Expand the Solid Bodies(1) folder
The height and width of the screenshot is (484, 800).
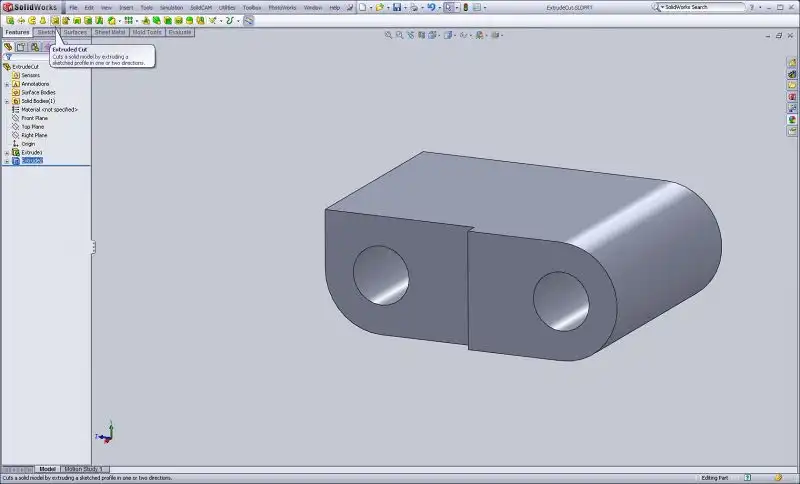tap(7, 101)
